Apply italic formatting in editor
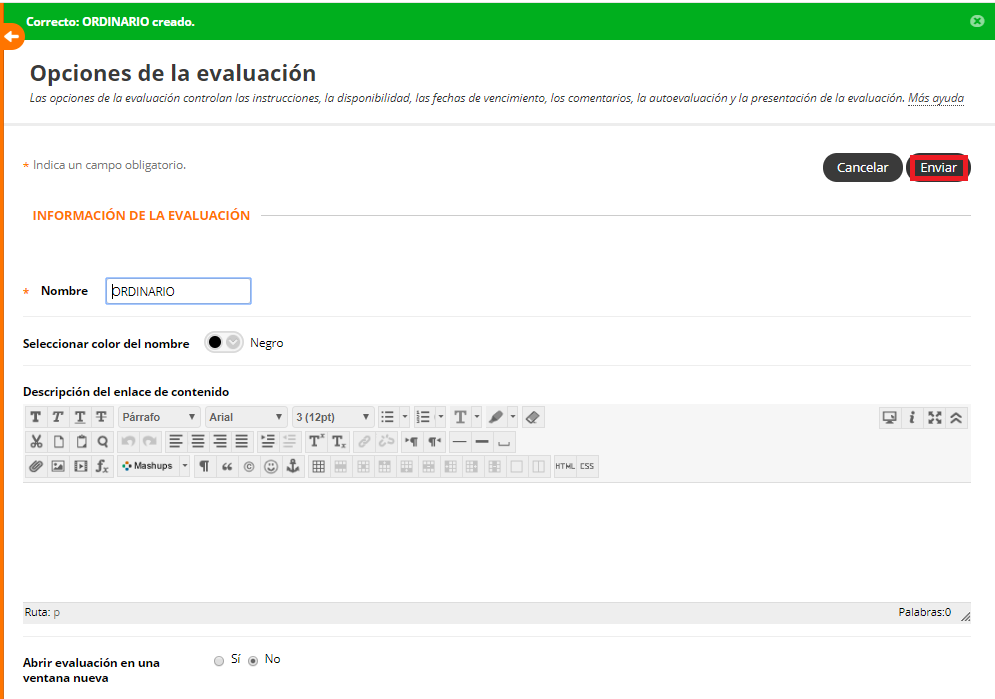995x699 pixels. [58, 417]
